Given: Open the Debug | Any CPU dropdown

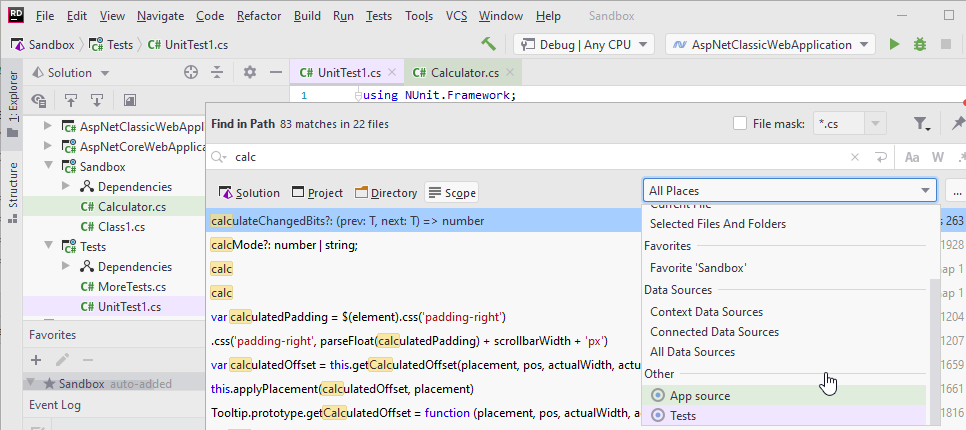Looking at the screenshot, I should (584, 44).
